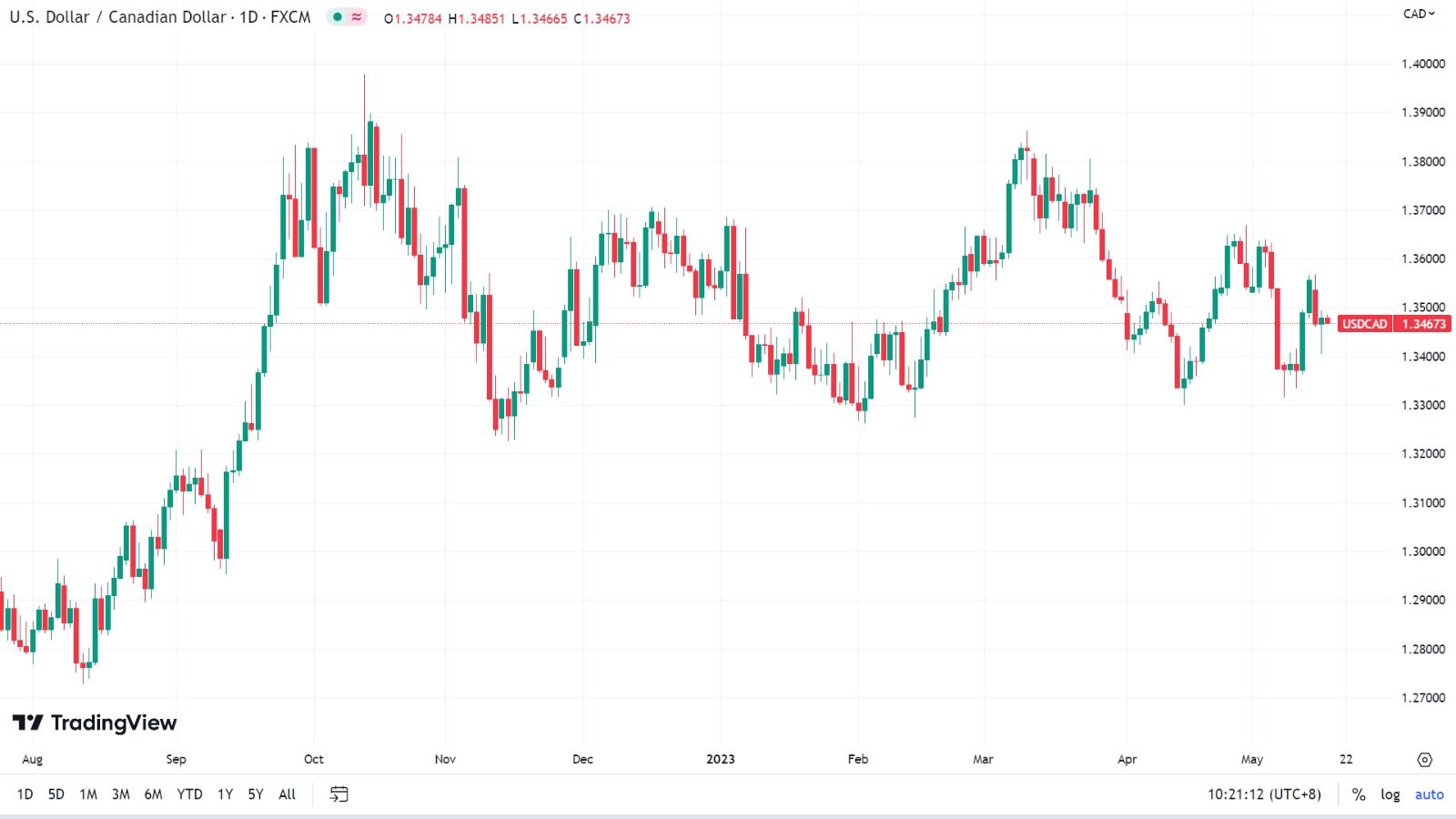The width and height of the screenshot is (1456, 819).
Task: Click the high value H1.34851
Action: pyautogui.click(x=476, y=18)
